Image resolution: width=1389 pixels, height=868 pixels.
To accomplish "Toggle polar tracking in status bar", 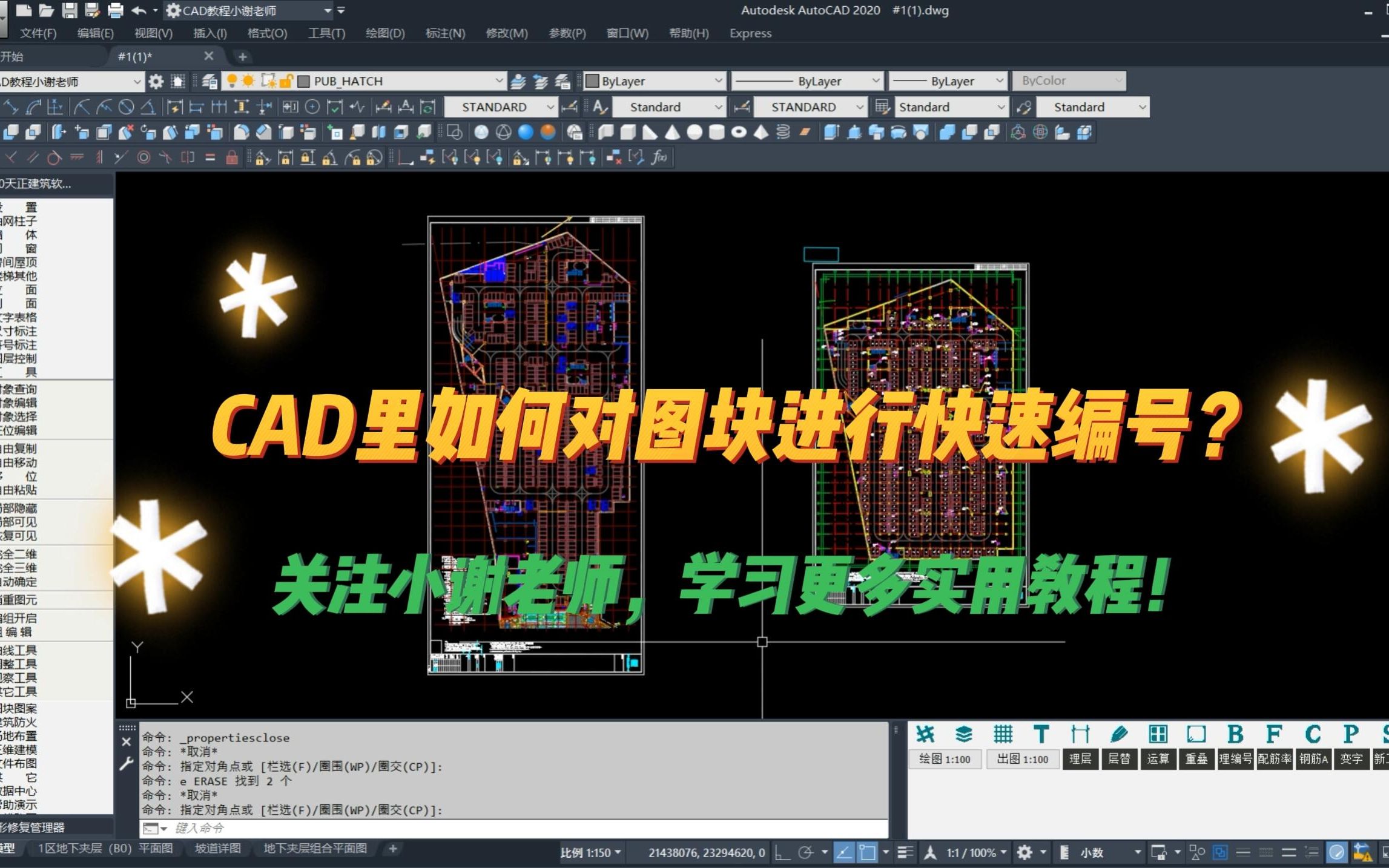I will [x=805, y=853].
